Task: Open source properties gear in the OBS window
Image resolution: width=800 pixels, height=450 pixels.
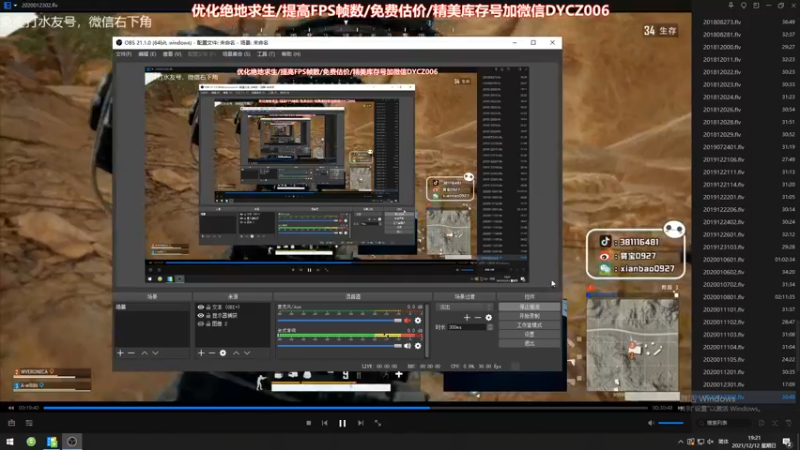Action: [x=223, y=353]
